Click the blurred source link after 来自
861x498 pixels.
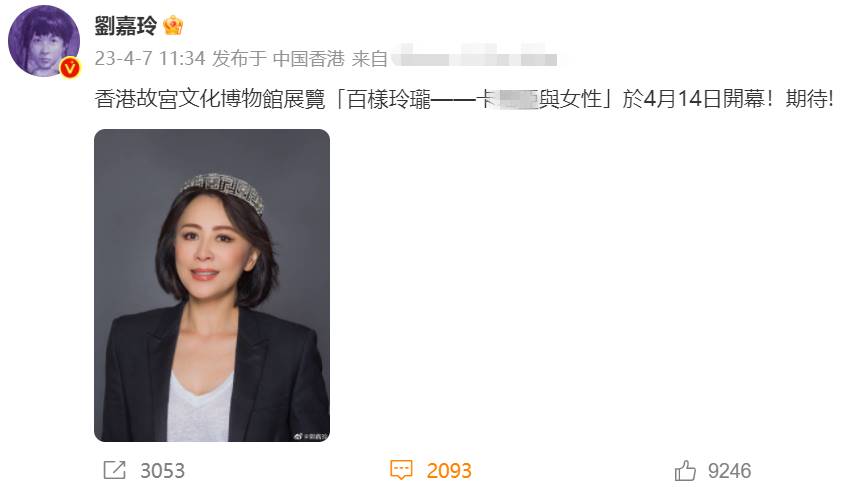pyautogui.click(x=474, y=57)
